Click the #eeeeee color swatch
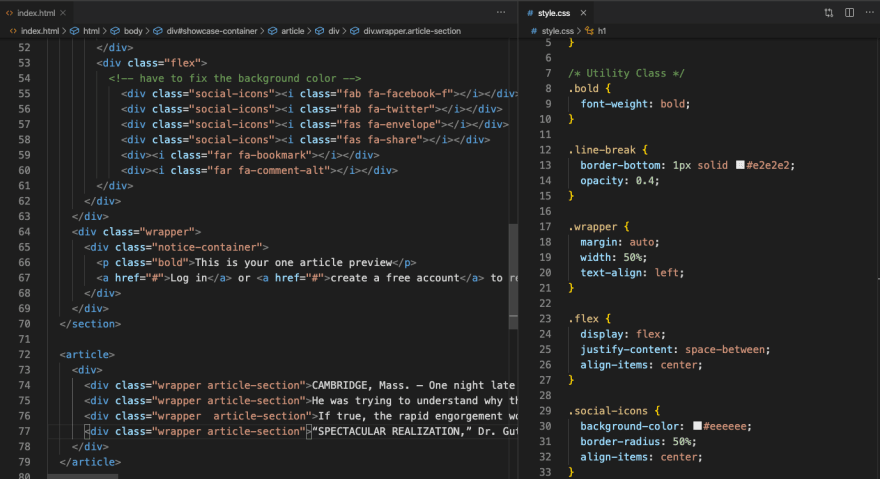This screenshot has height=479, width=880. [x=697, y=426]
